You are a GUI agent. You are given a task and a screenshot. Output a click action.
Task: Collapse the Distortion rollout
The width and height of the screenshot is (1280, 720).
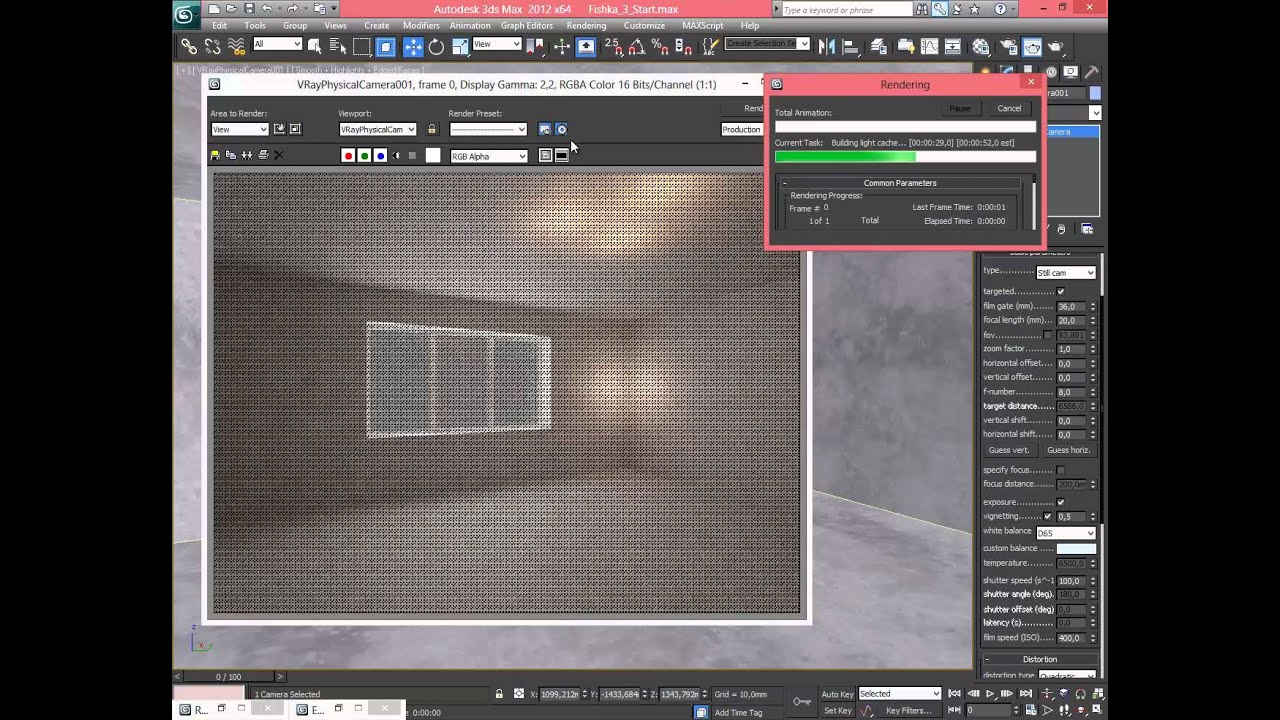(x=1038, y=659)
